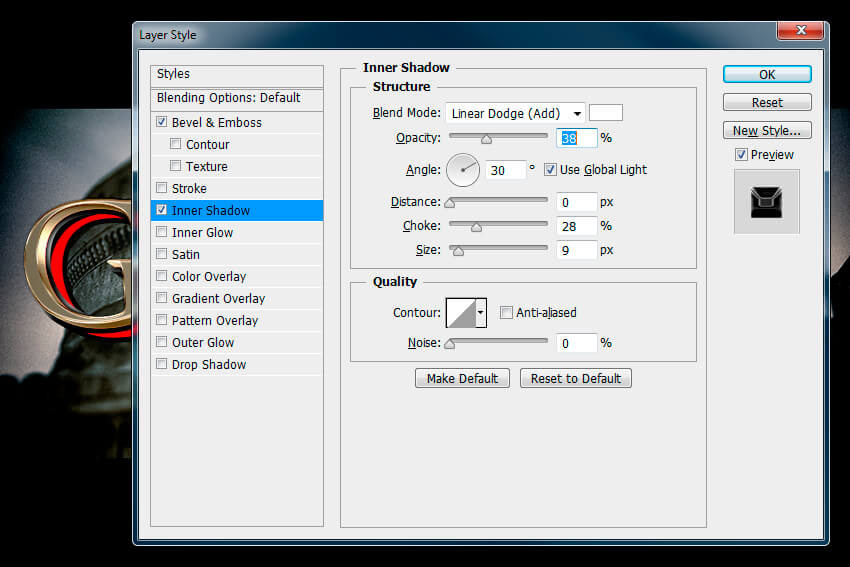Enable the Anti-aliased checkbox
The height and width of the screenshot is (567, 850).
tap(506, 313)
